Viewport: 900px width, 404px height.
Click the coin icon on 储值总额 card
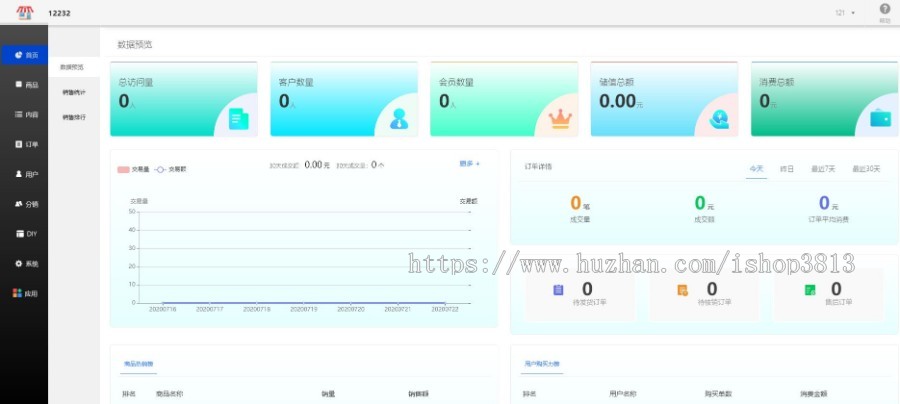(719, 118)
